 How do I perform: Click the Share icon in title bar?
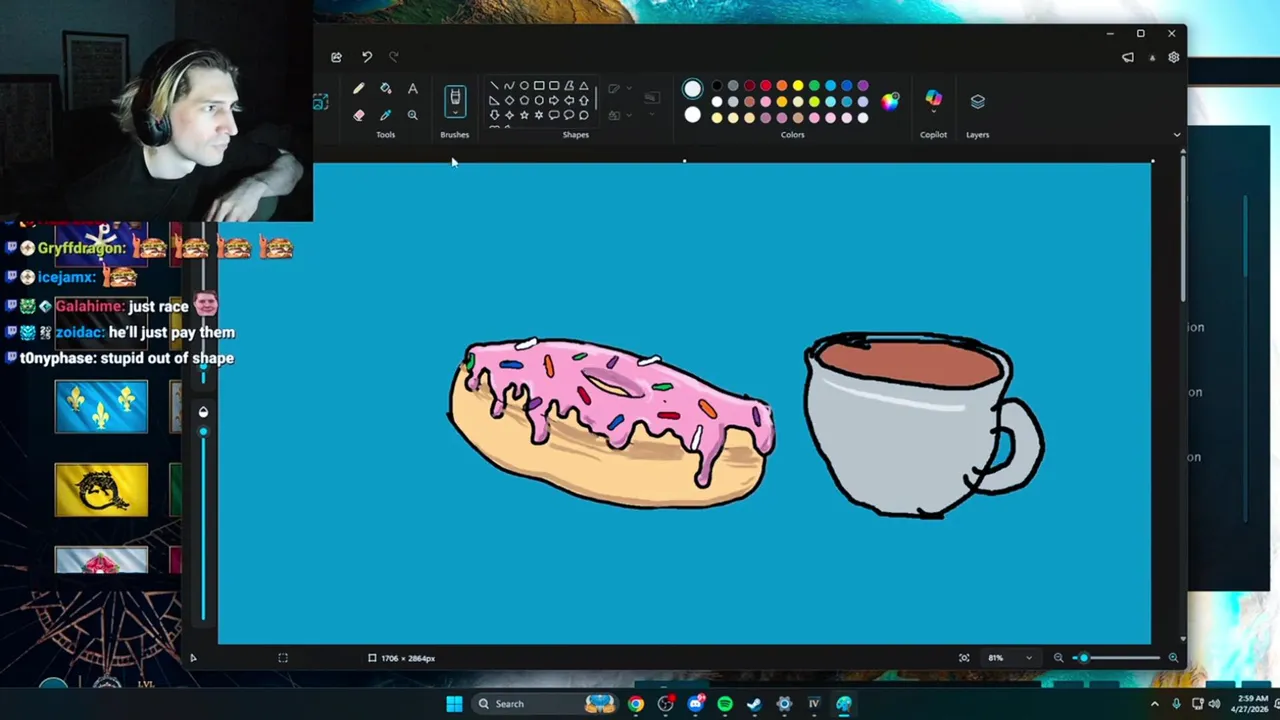(x=336, y=57)
